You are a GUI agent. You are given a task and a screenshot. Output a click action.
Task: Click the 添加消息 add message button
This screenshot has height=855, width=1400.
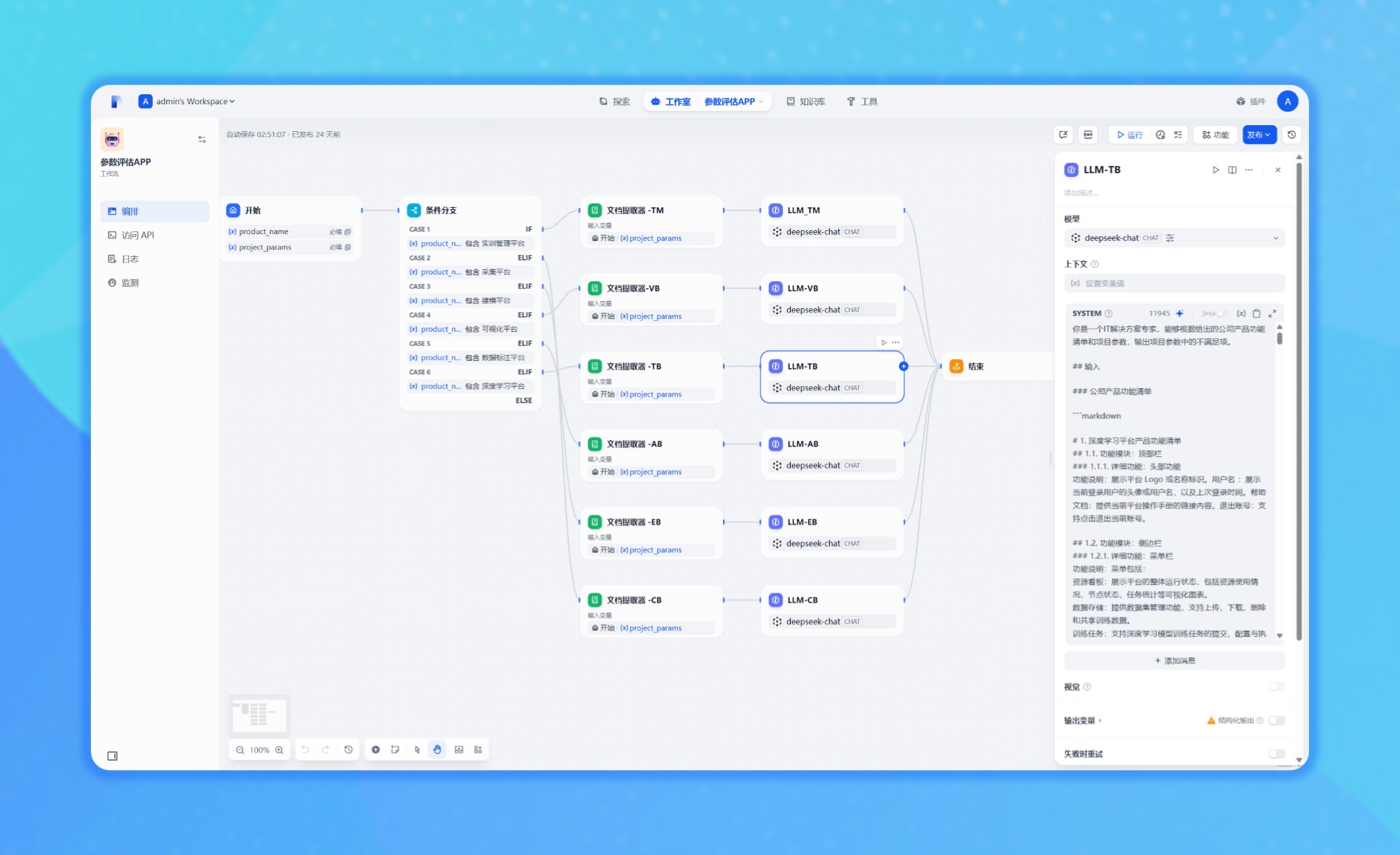[x=1174, y=661]
